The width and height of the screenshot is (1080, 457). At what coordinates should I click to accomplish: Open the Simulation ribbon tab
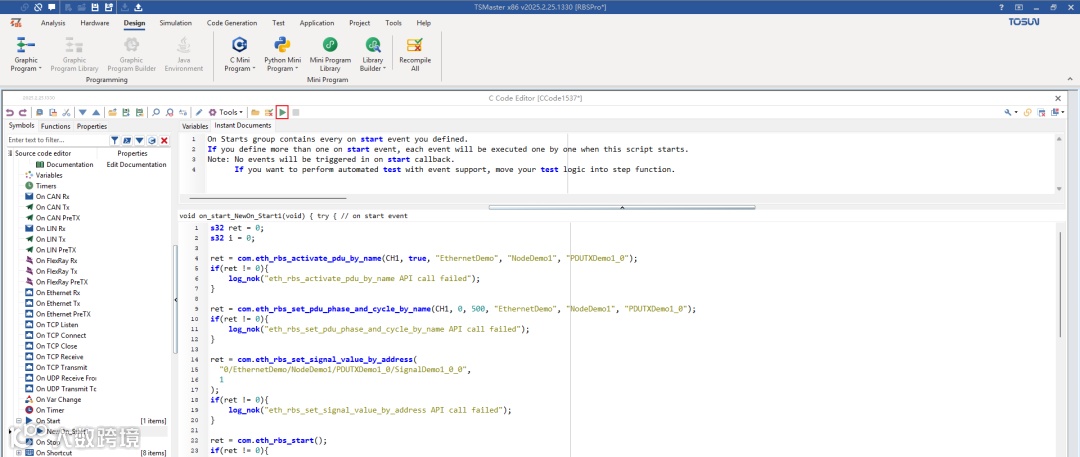(x=176, y=22)
